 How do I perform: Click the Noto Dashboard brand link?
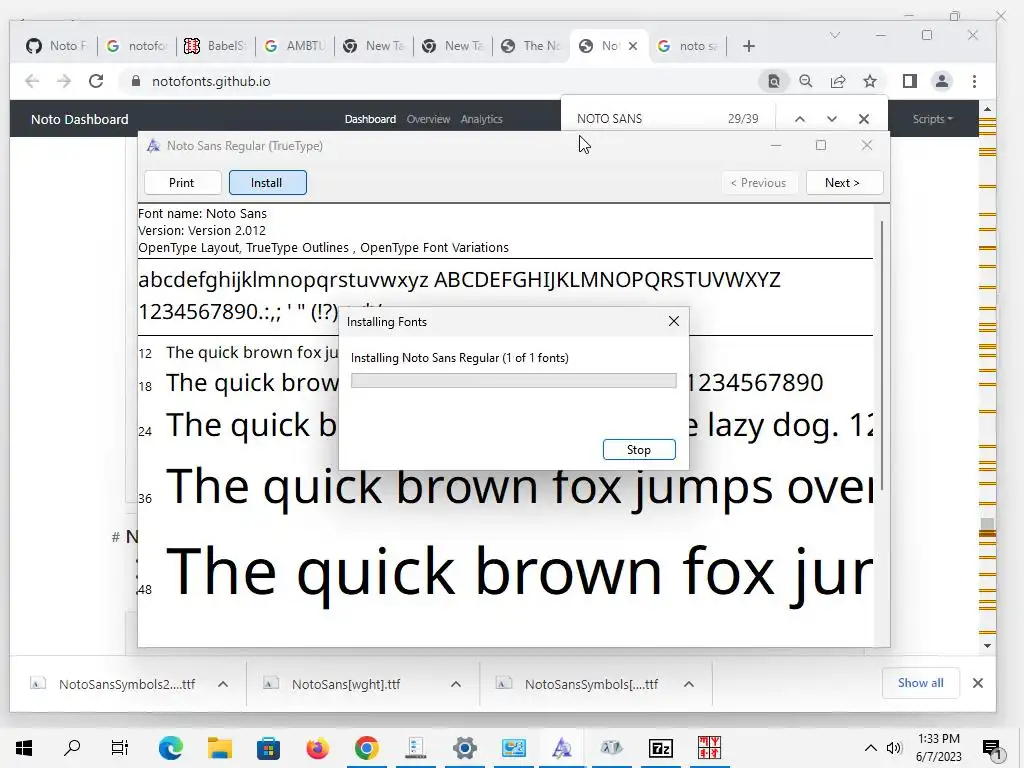click(80, 119)
